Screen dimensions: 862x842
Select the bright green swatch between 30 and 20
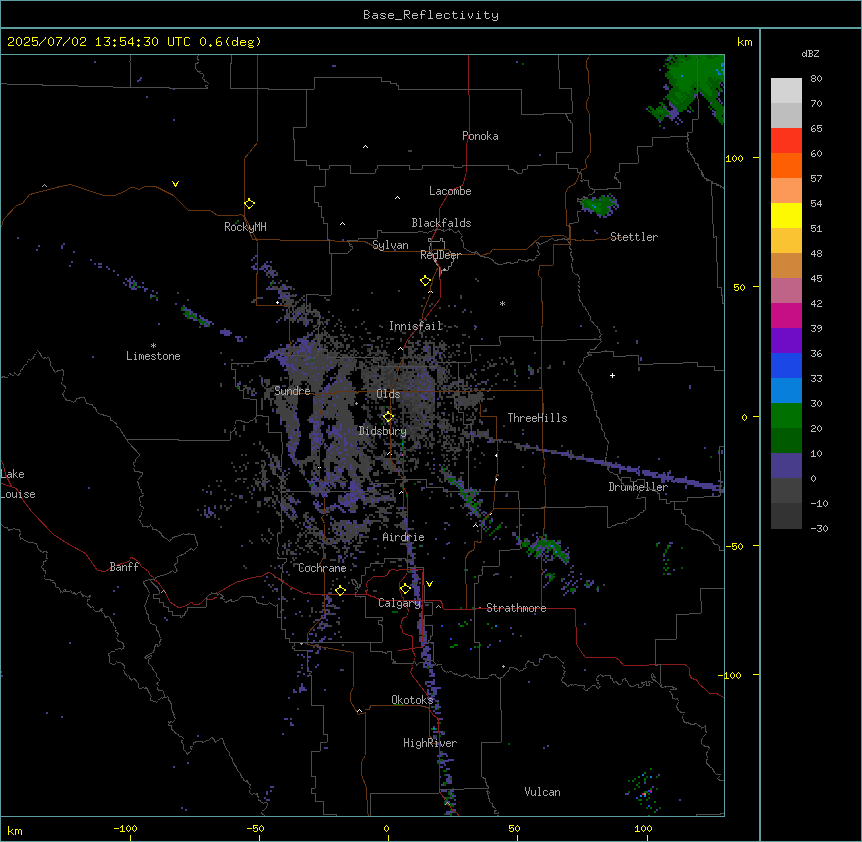(786, 416)
